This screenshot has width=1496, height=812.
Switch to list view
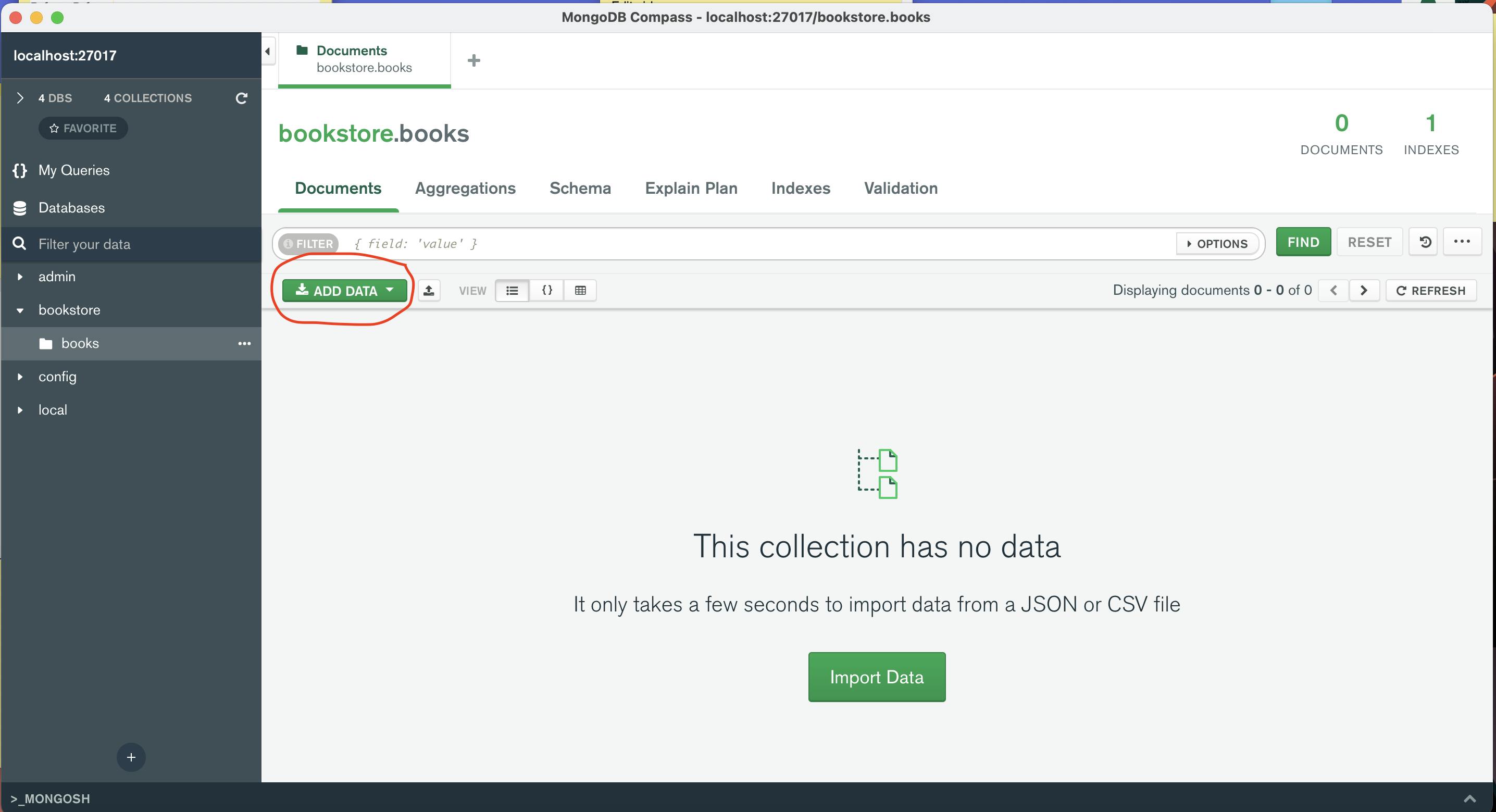click(x=512, y=291)
